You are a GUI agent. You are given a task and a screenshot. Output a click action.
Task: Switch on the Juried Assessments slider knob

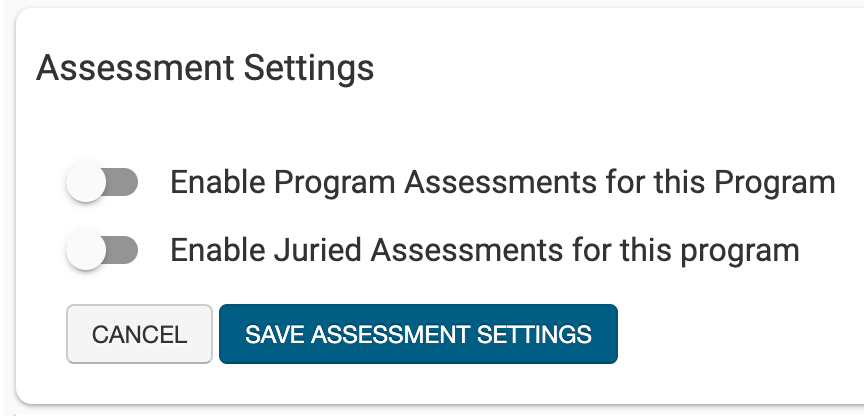pyautogui.click(x=86, y=249)
